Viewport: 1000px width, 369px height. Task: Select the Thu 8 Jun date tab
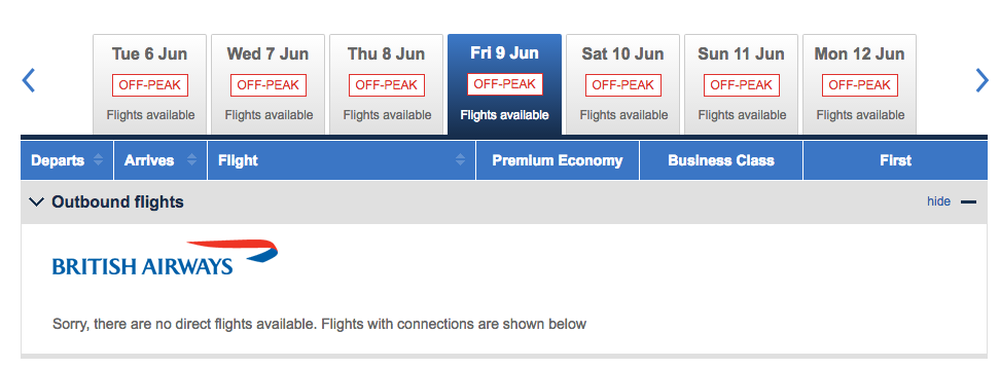click(x=386, y=84)
